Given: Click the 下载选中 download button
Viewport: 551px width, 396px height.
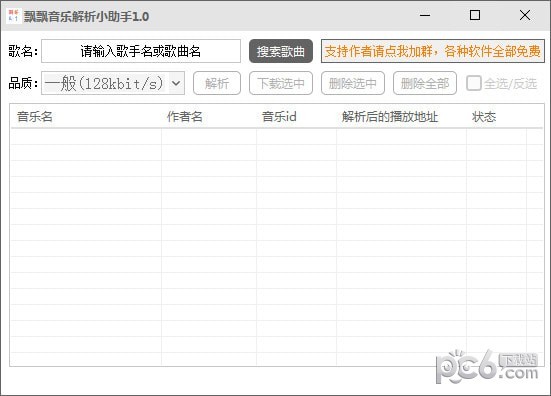Looking at the screenshot, I should pyautogui.click(x=281, y=83).
